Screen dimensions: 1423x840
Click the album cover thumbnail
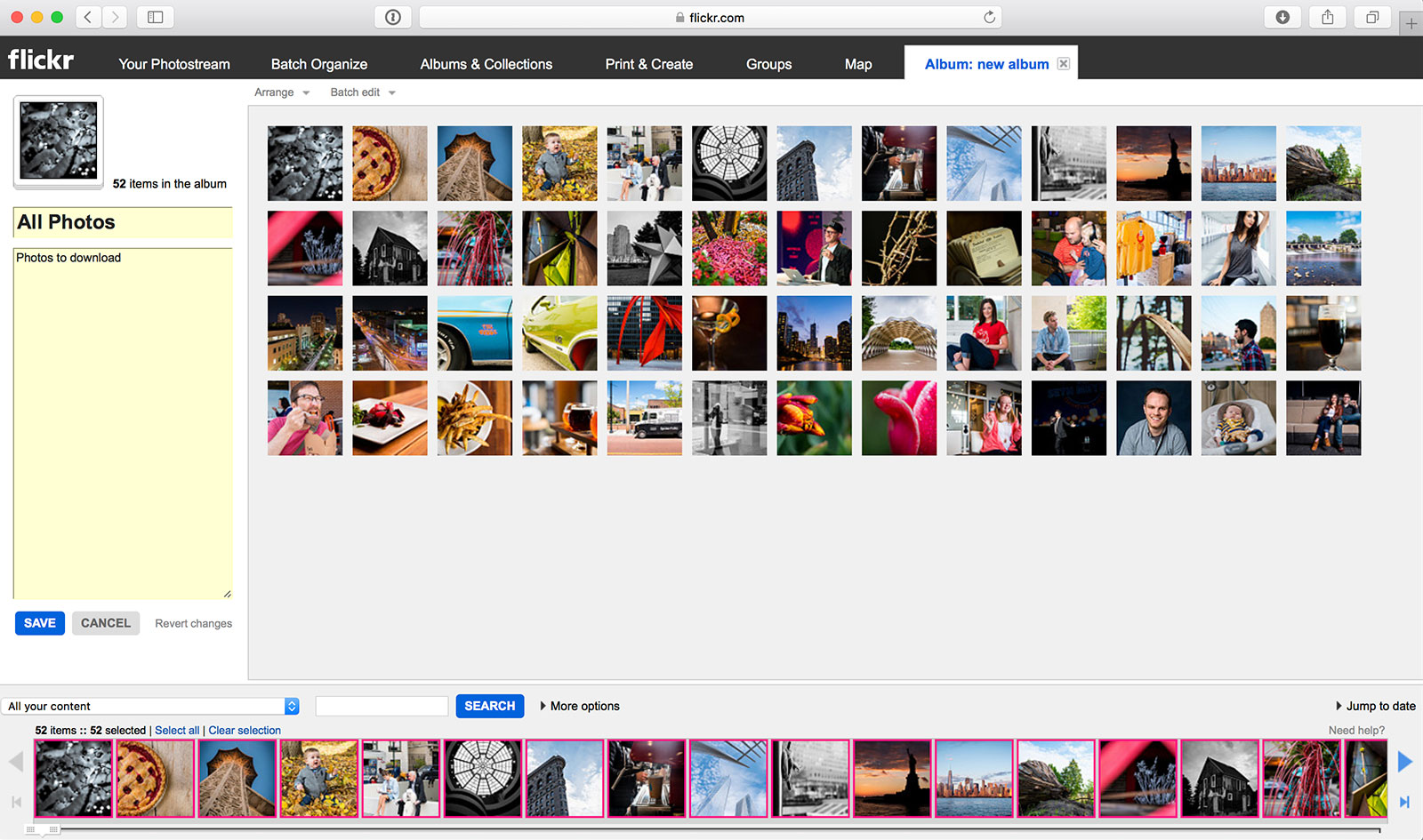[x=59, y=140]
